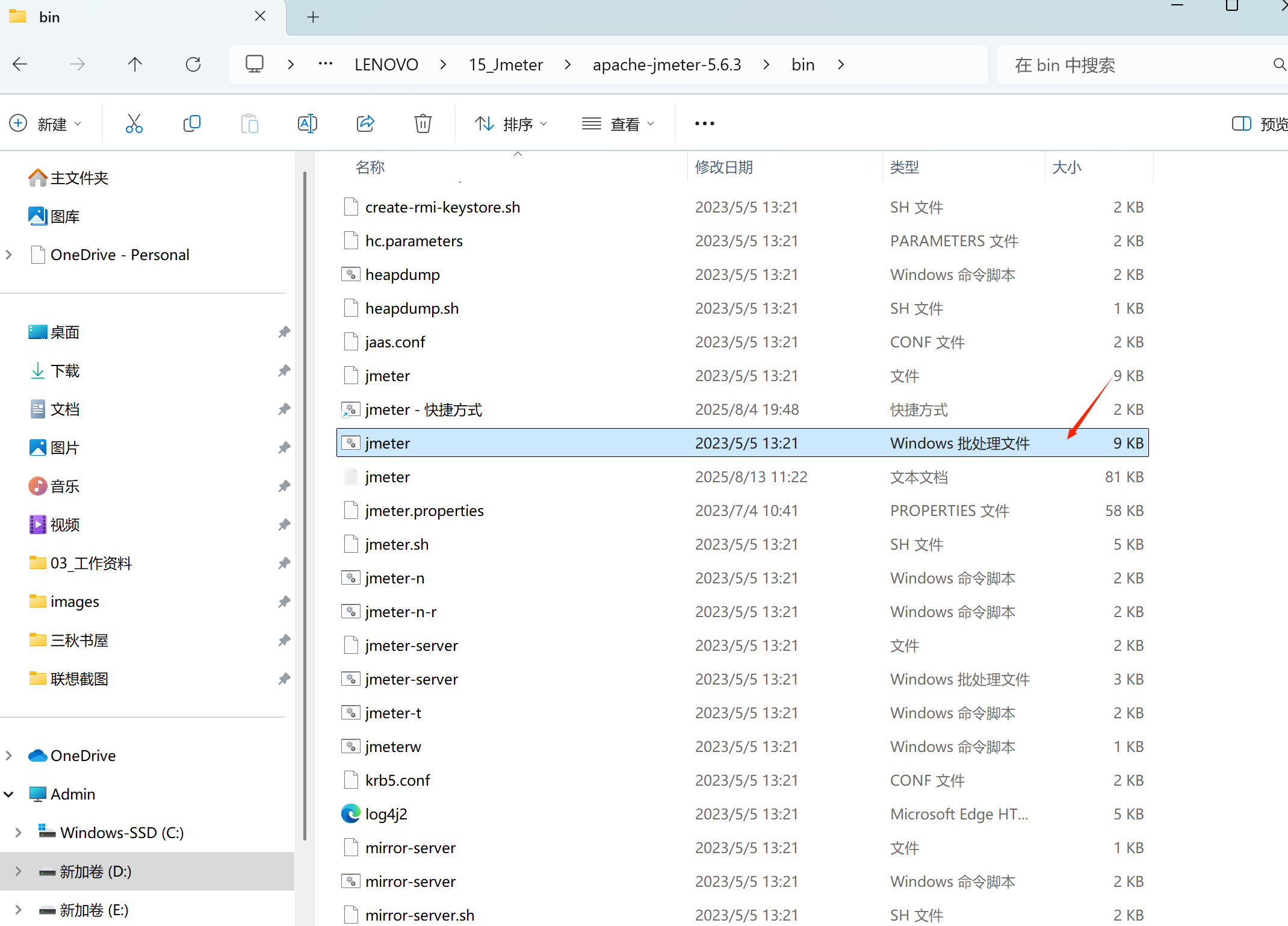Open 下载 downloads in sidebar

[54, 370]
